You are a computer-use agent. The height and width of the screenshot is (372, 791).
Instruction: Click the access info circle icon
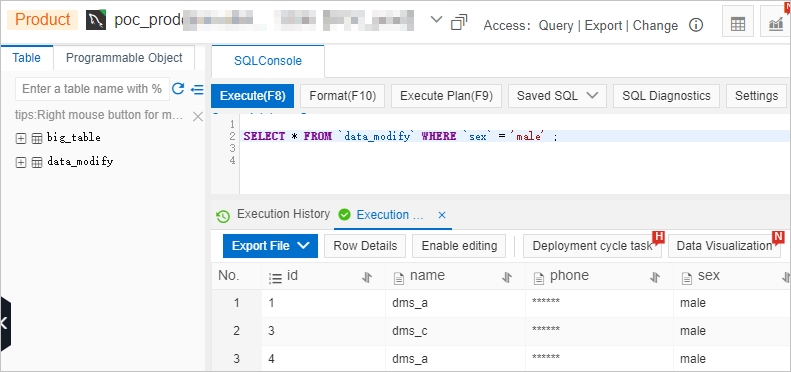click(696, 25)
